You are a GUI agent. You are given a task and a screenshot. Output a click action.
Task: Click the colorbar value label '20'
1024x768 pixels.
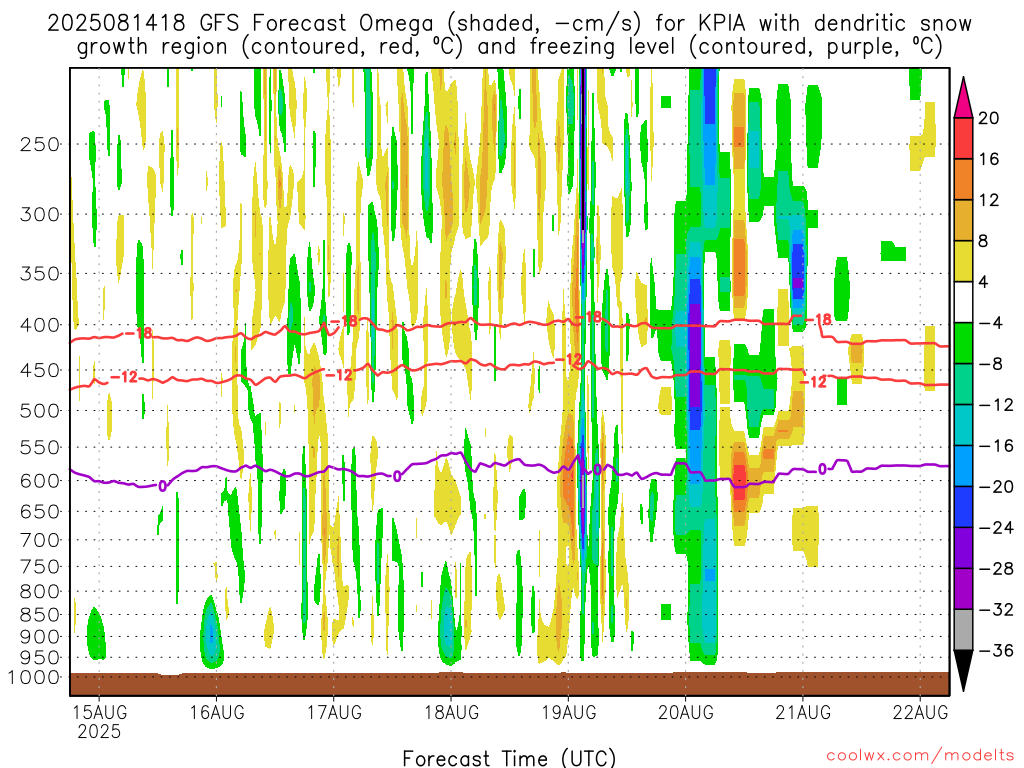click(x=989, y=118)
